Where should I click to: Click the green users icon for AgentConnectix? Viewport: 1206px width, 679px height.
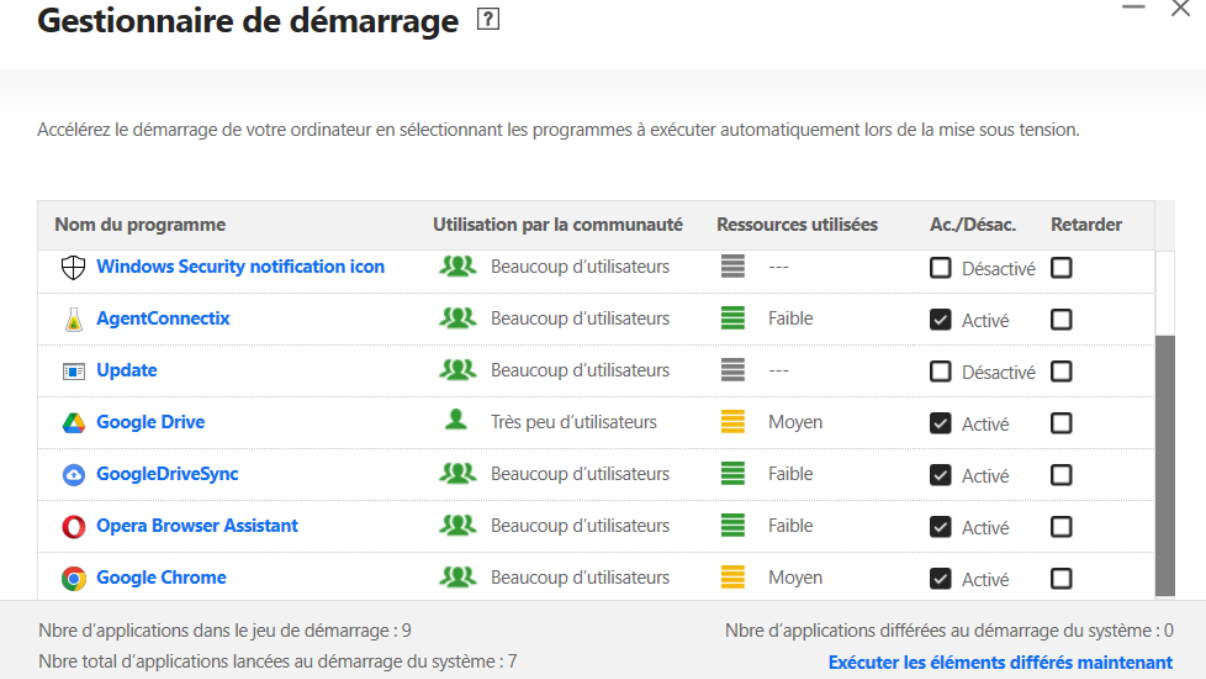click(x=456, y=318)
